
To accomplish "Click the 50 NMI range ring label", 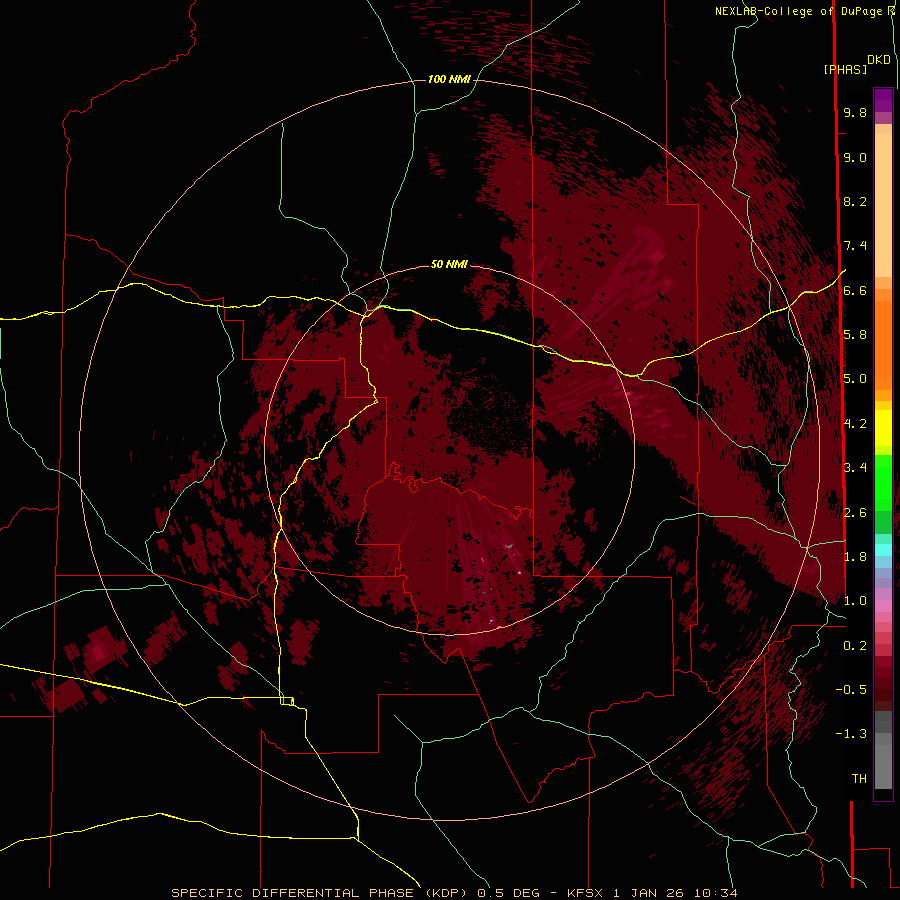I will (449, 264).
